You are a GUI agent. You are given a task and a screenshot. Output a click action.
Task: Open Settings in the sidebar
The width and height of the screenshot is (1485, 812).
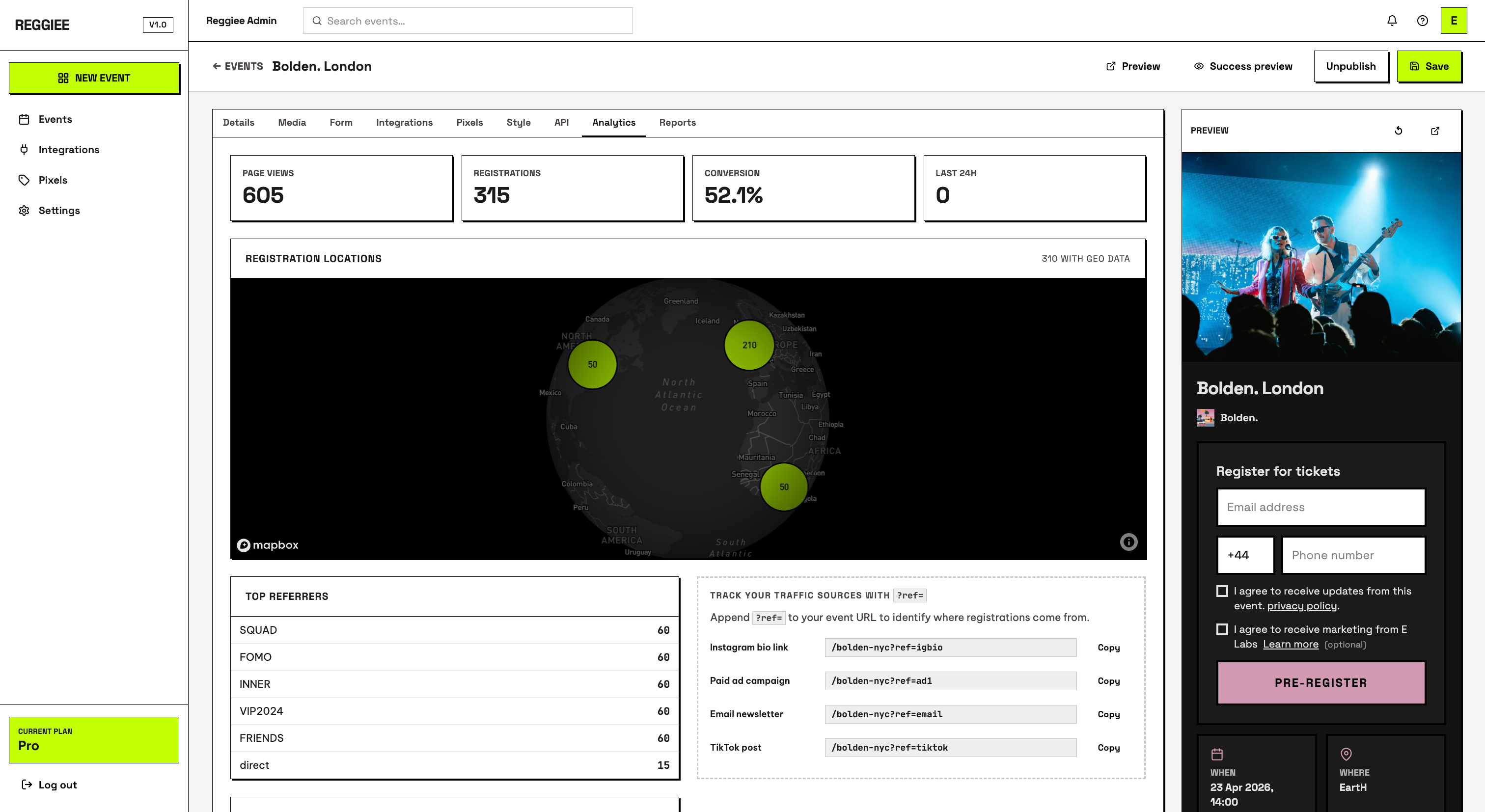click(59, 210)
